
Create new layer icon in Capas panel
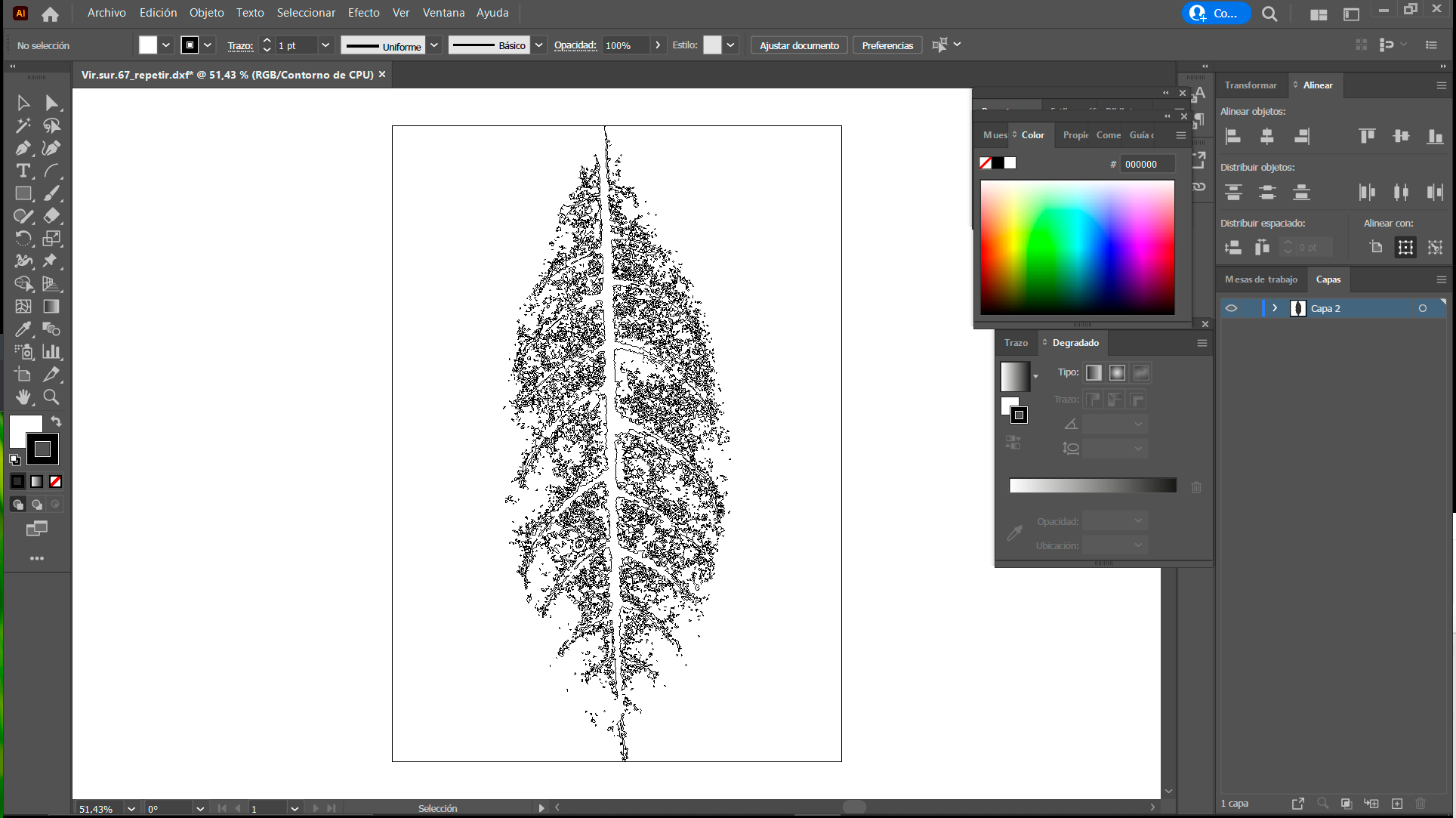tap(1396, 804)
